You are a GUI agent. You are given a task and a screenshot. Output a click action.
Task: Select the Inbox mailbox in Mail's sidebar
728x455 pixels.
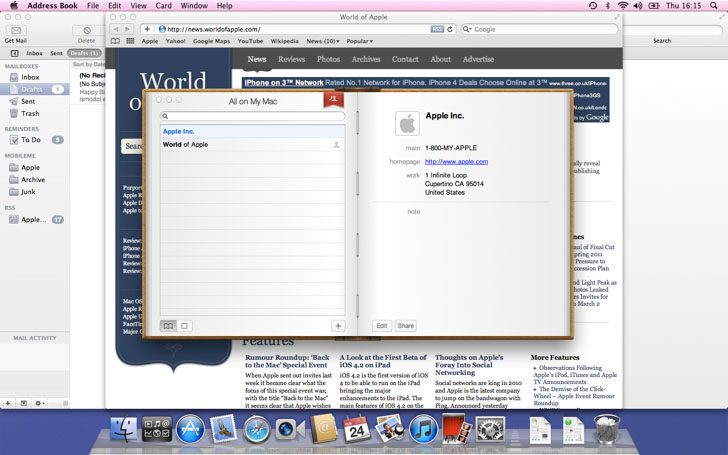pyautogui.click(x=30, y=77)
